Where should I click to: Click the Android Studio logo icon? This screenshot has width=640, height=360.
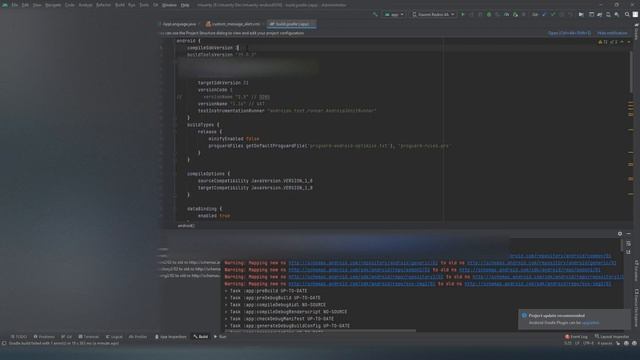pos(5,5)
